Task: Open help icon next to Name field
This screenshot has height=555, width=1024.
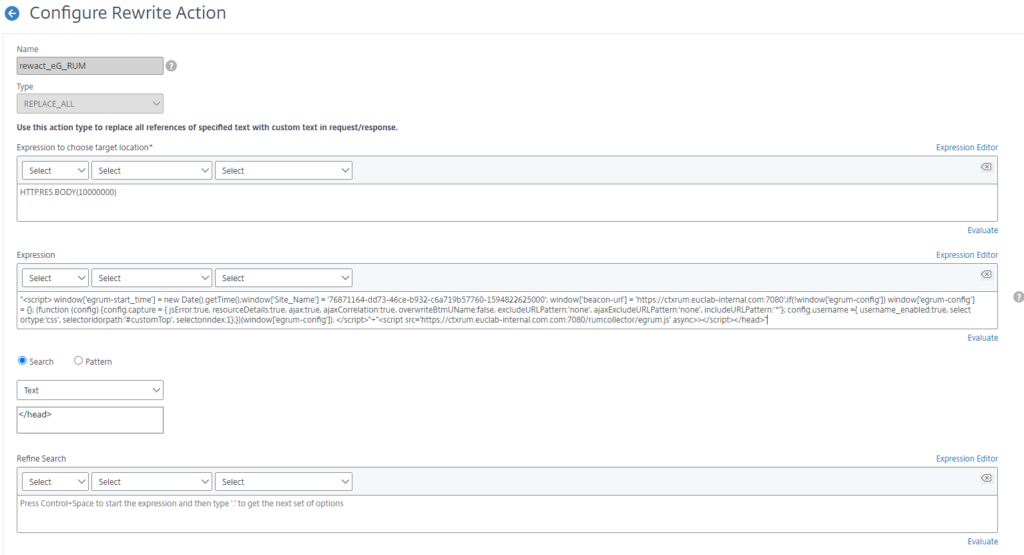Action: pyautogui.click(x=171, y=66)
